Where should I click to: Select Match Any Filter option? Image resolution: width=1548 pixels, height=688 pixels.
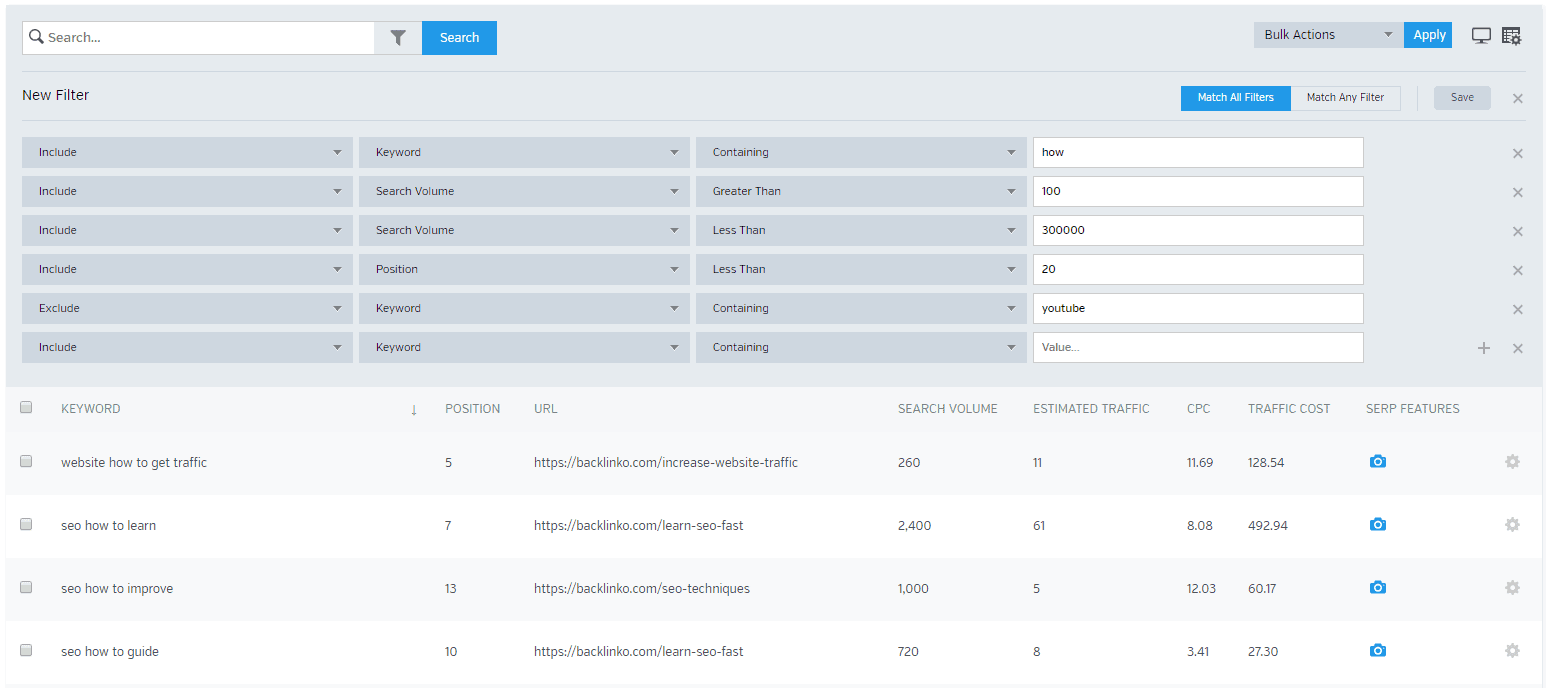click(1346, 98)
